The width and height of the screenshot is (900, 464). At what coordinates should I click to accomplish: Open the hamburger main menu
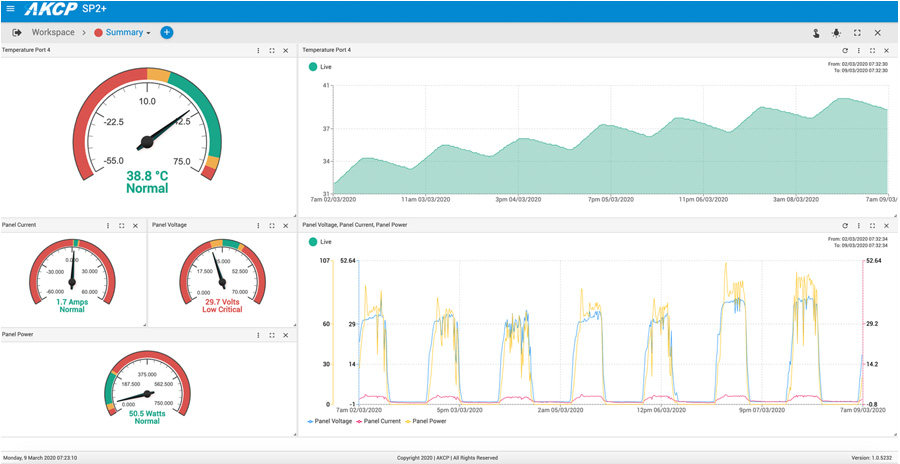[x=11, y=9]
